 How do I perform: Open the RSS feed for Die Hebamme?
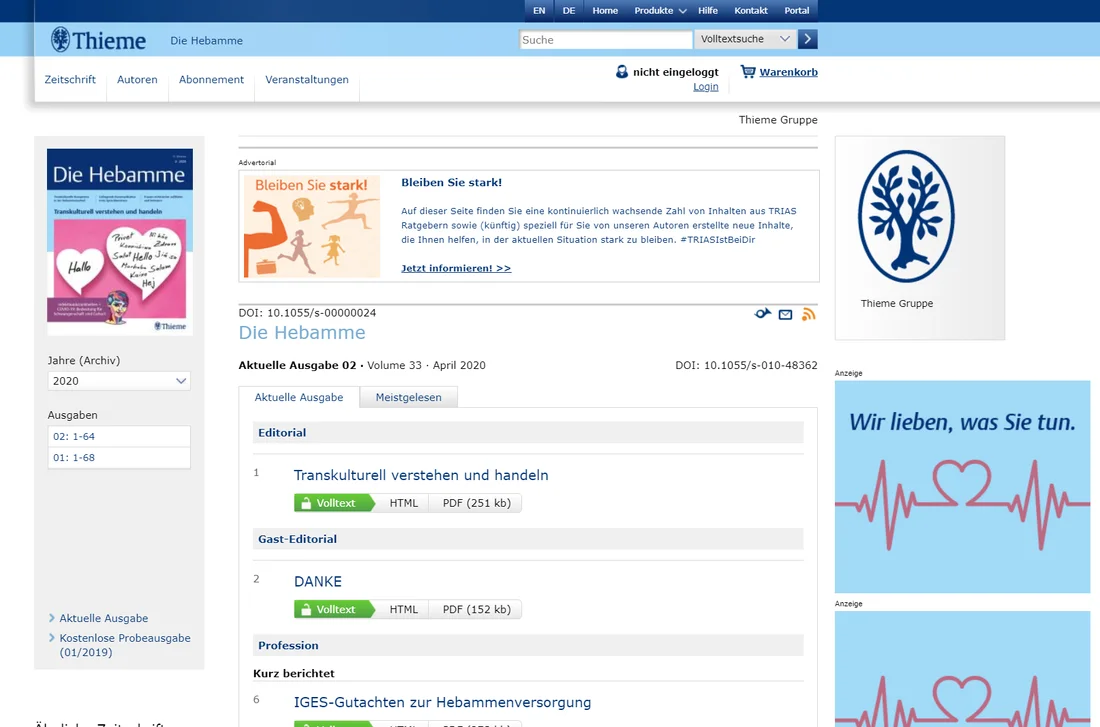click(x=808, y=313)
